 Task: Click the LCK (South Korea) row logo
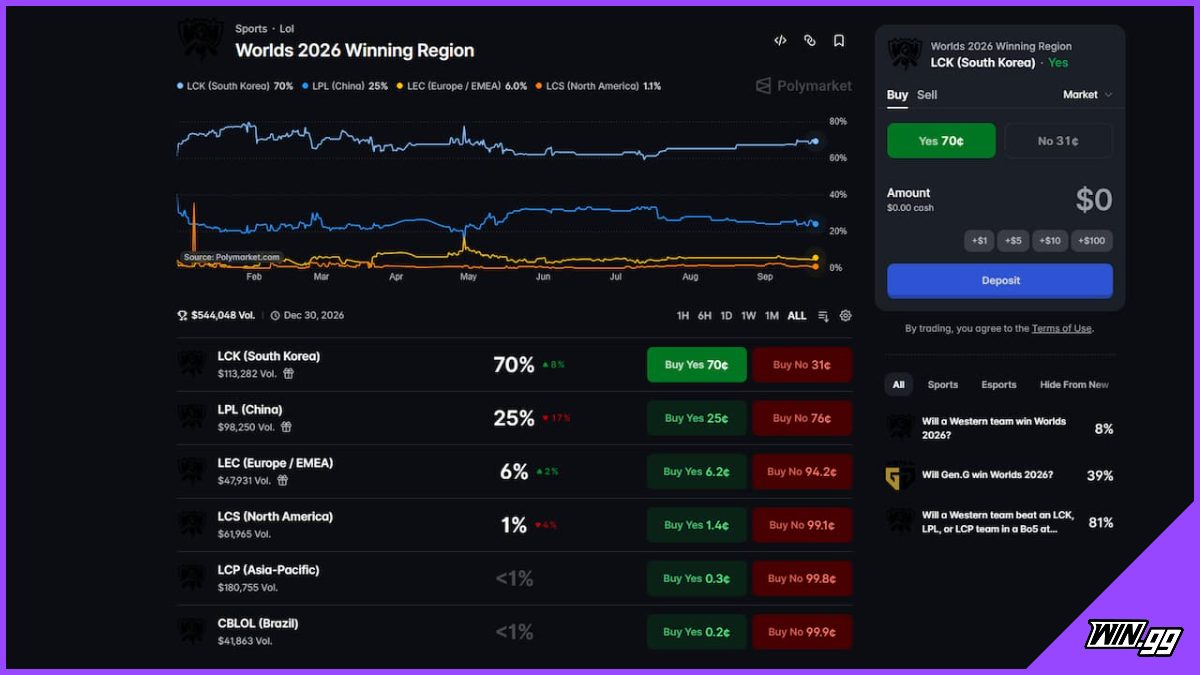pos(192,364)
